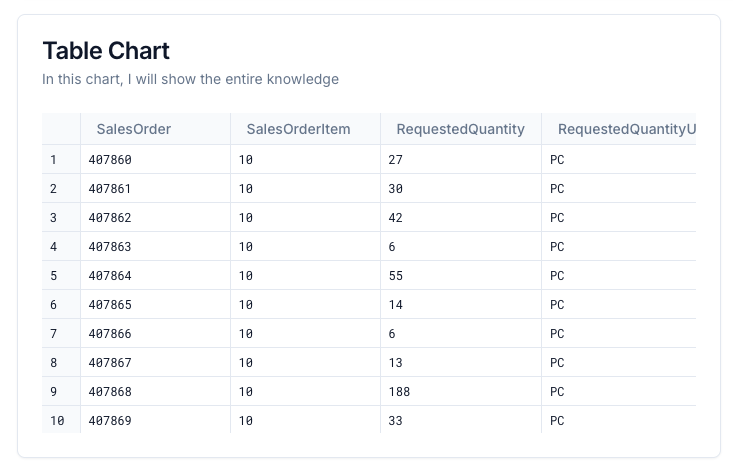Click the SalesOrderItem column header
The image size is (733, 469).
305,129
